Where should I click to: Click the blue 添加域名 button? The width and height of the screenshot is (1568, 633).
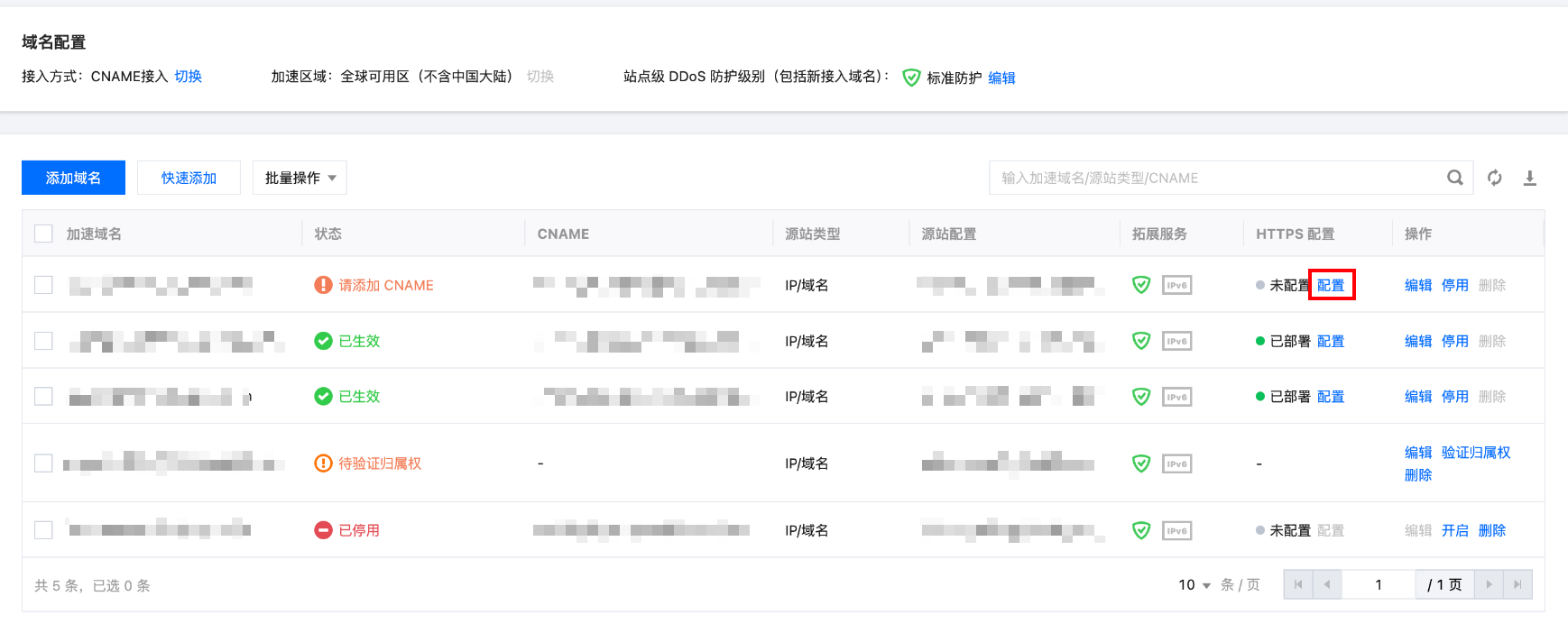73,178
